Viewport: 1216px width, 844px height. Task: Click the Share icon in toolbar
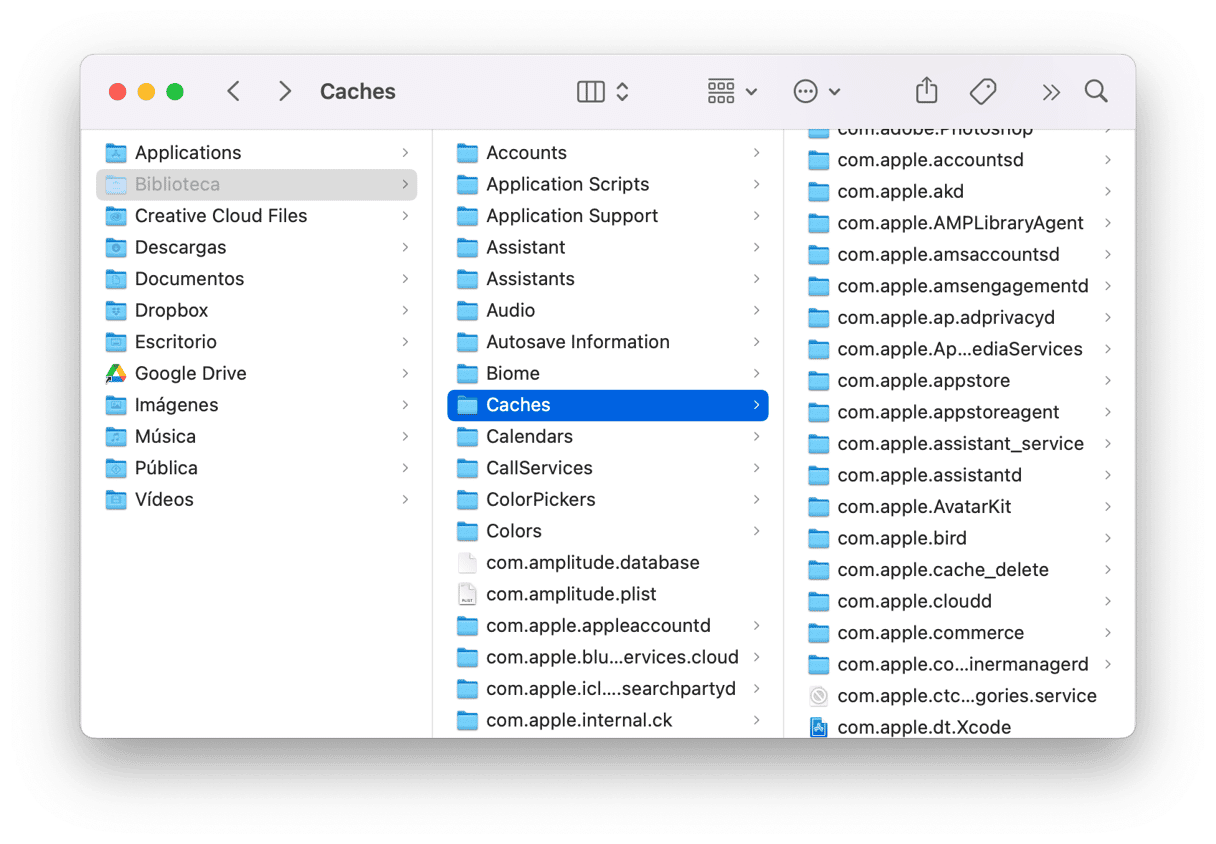pos(927,91)
